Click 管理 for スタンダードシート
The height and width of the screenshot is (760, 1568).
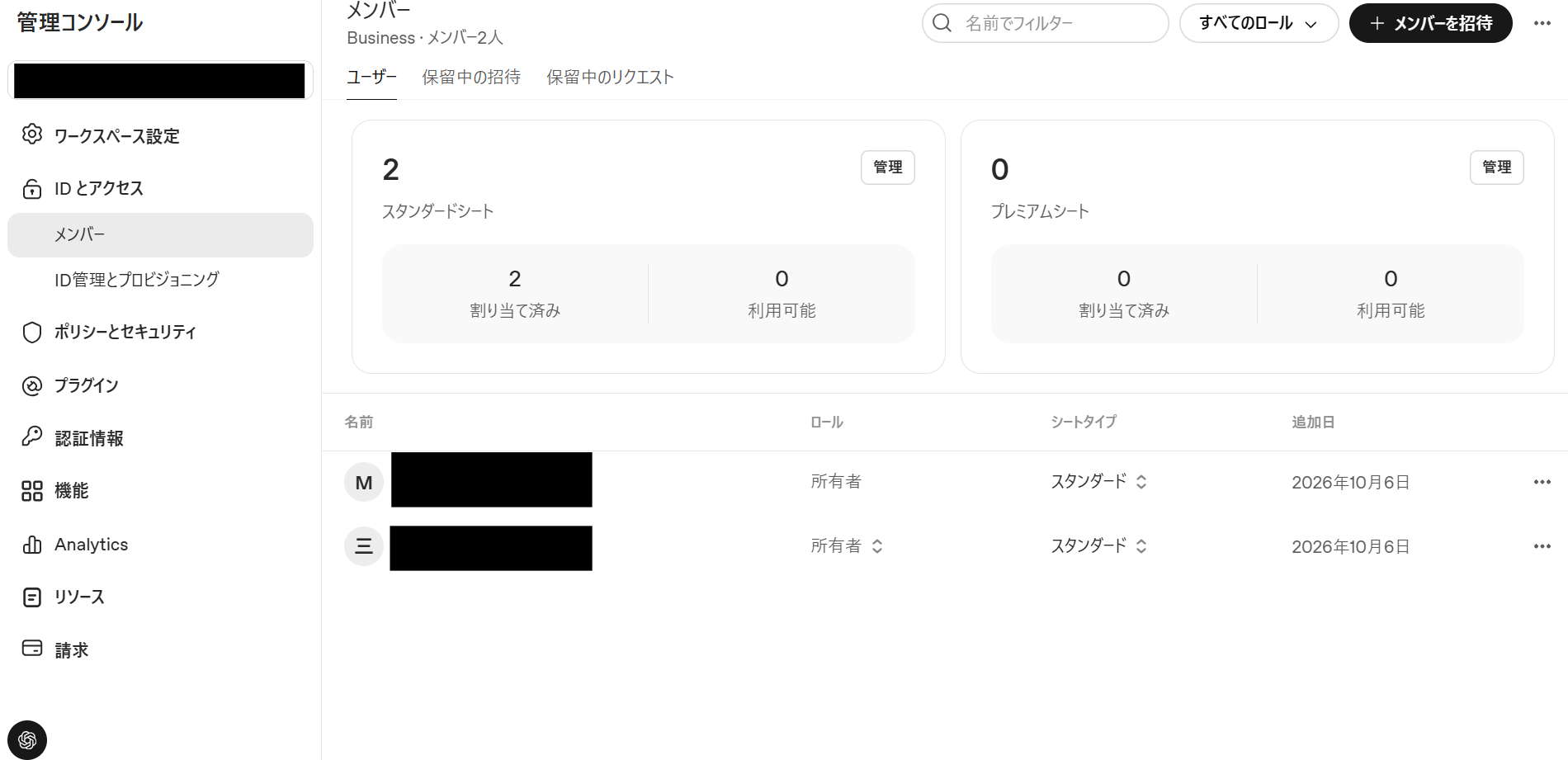888,168
